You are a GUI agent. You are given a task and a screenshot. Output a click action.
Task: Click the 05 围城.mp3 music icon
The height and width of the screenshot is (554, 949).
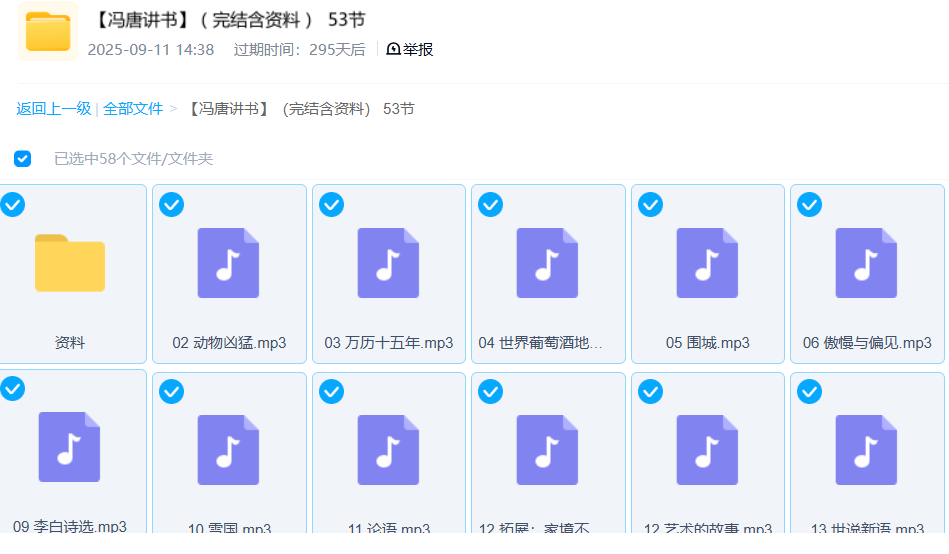(707, 263)
